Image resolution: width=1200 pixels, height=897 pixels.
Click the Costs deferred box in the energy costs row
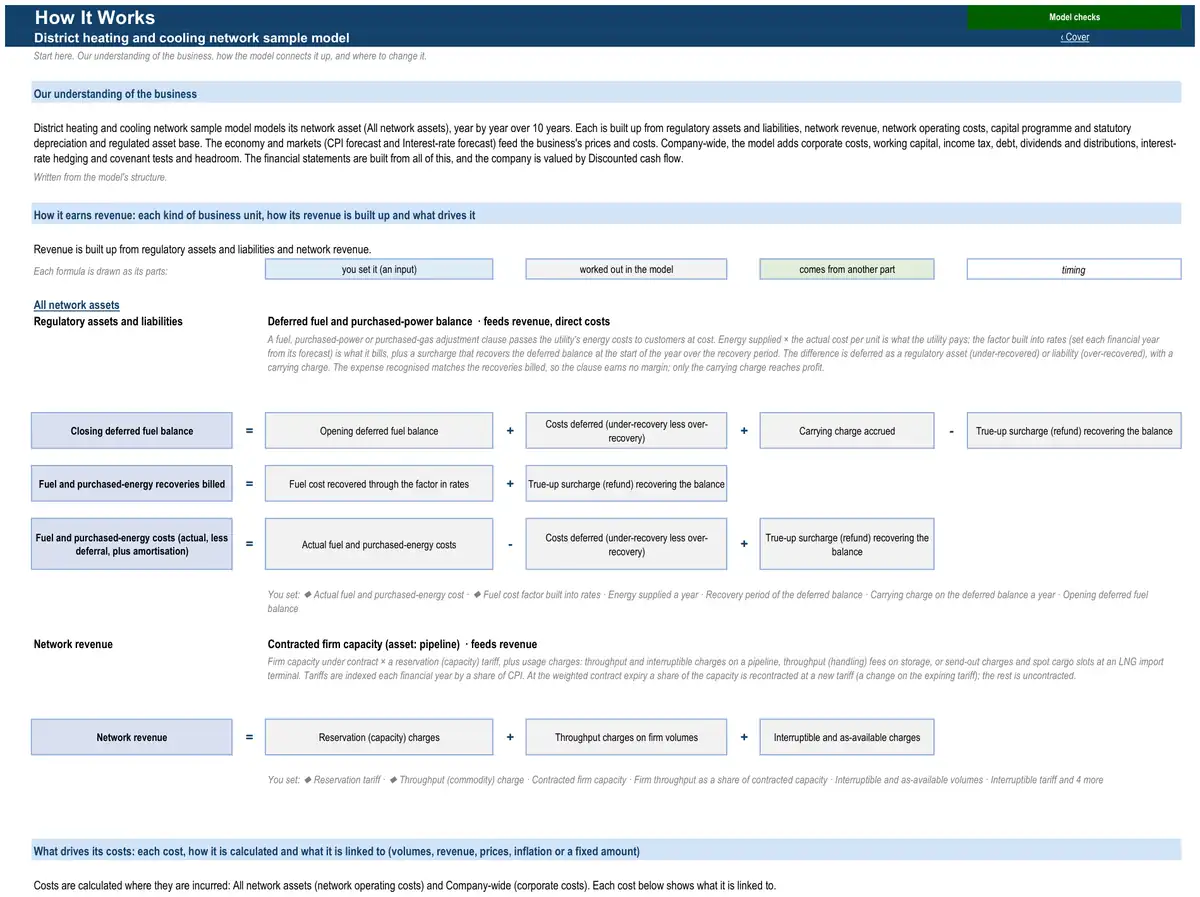626,544
